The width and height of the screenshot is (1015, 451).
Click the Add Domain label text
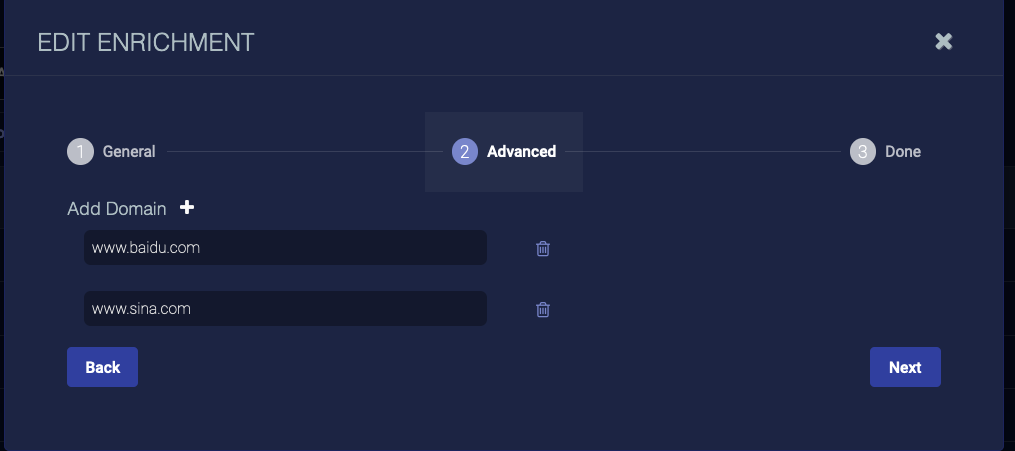[x=116, y=209]
